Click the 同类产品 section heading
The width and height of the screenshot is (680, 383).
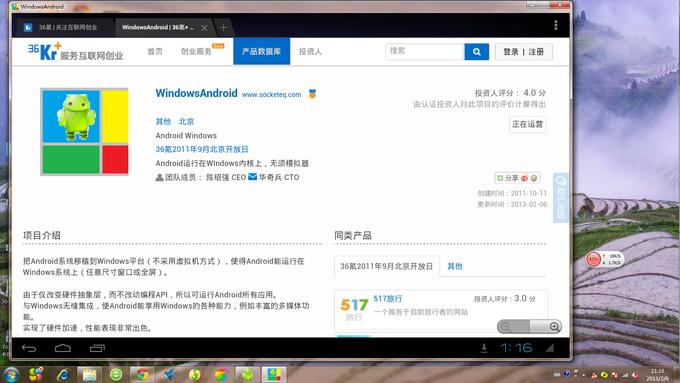coord(353,236)
